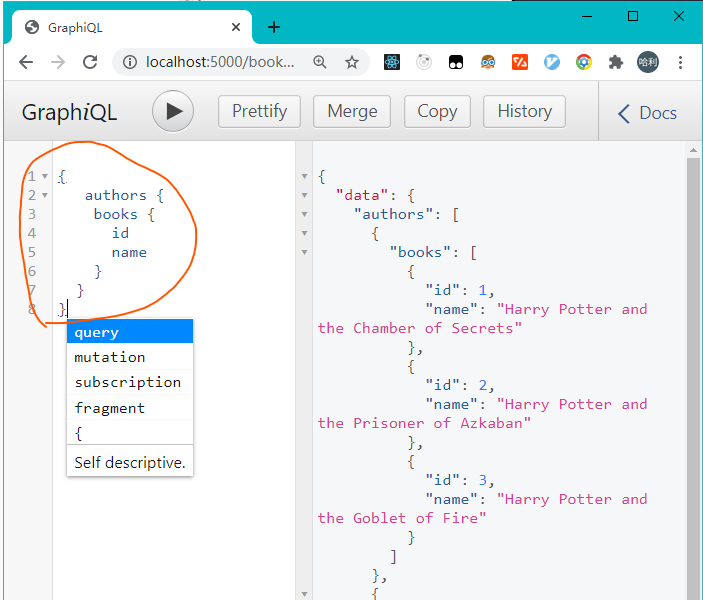The image size is (703, 600).
Task: Choose 'mutation' from autocomplete list
Action: [x=130, y=357]
